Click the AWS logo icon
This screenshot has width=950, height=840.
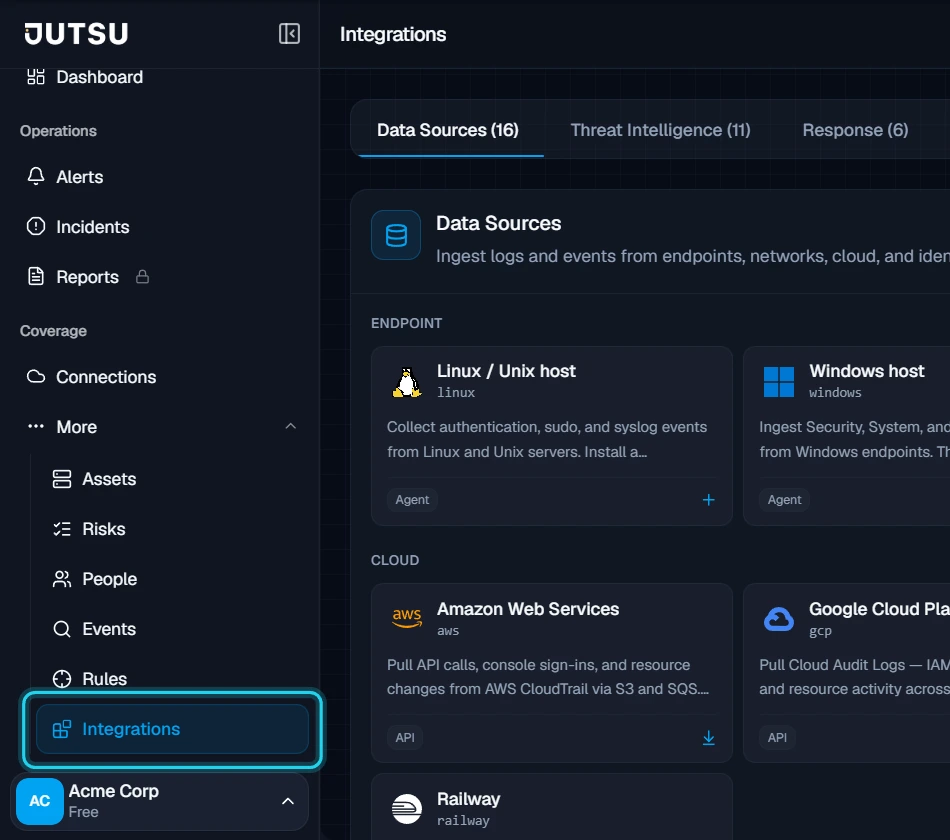click(x=407, y=618)
